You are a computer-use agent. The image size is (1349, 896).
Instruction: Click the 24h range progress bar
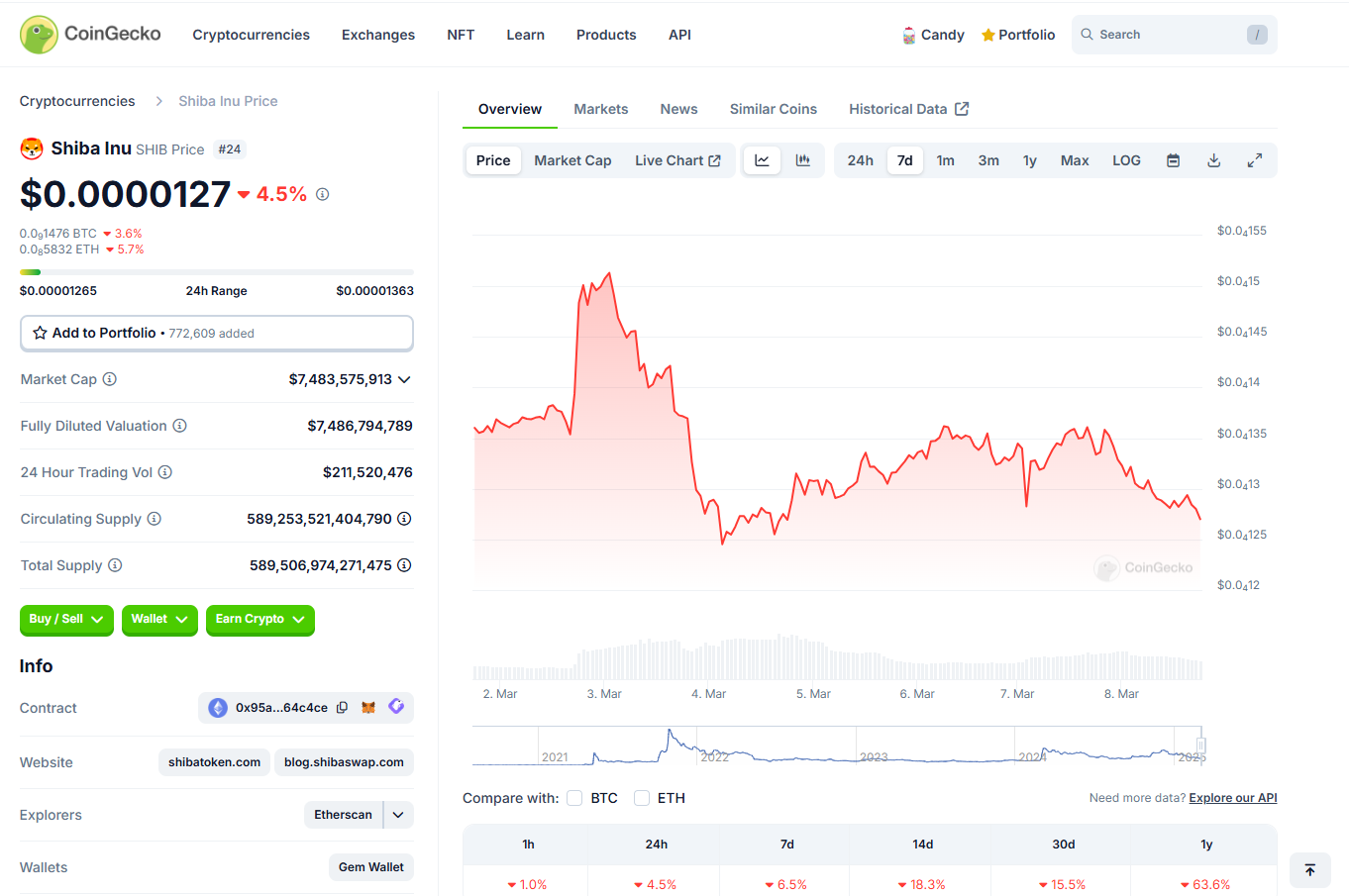click(217, 271)
